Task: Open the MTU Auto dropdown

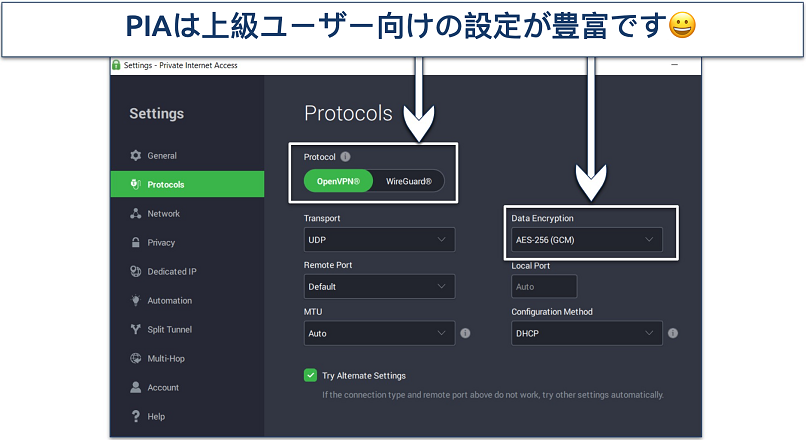Action: point(379,333)
